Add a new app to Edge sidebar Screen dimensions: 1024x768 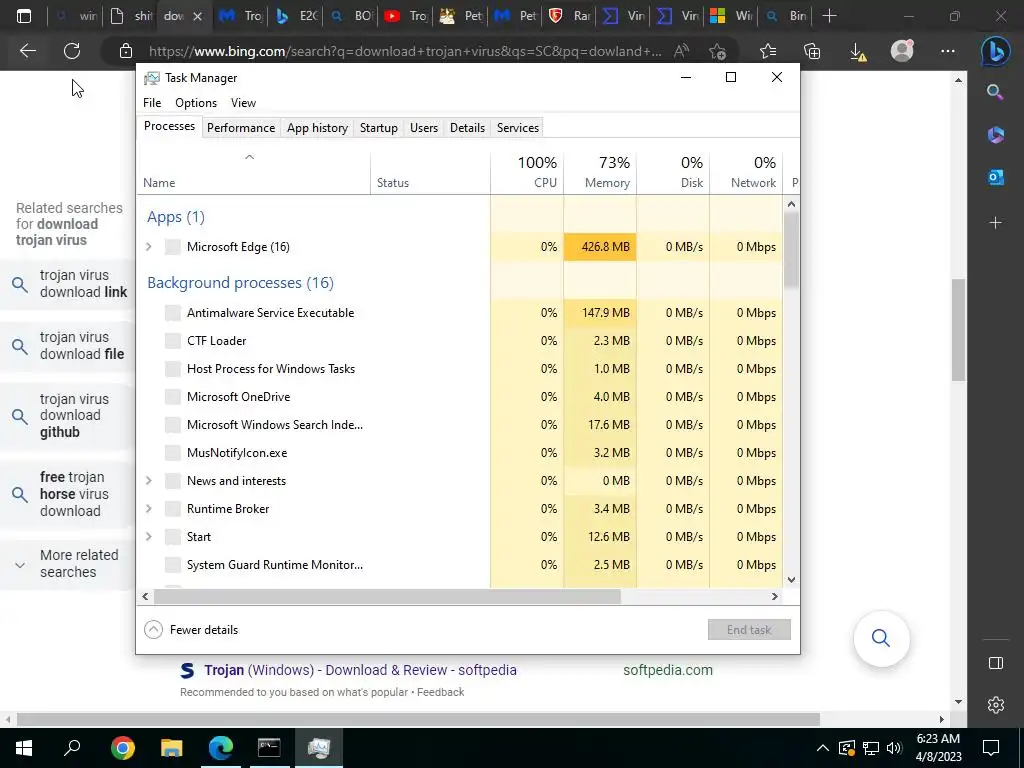point(995,223)
